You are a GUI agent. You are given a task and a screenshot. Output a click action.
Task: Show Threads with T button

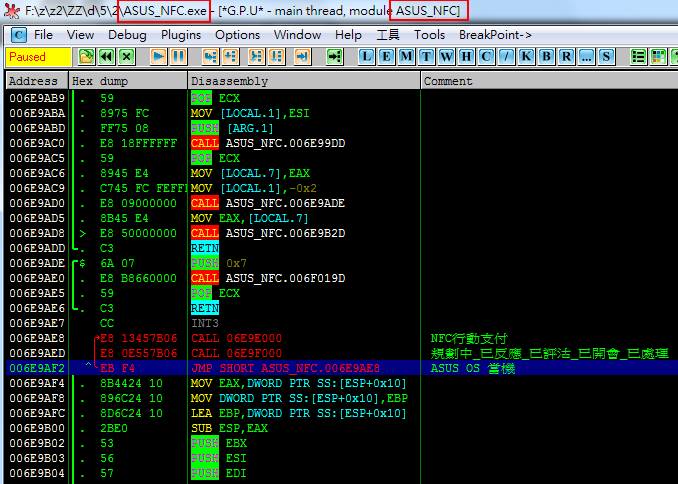[x=426, y=57]
